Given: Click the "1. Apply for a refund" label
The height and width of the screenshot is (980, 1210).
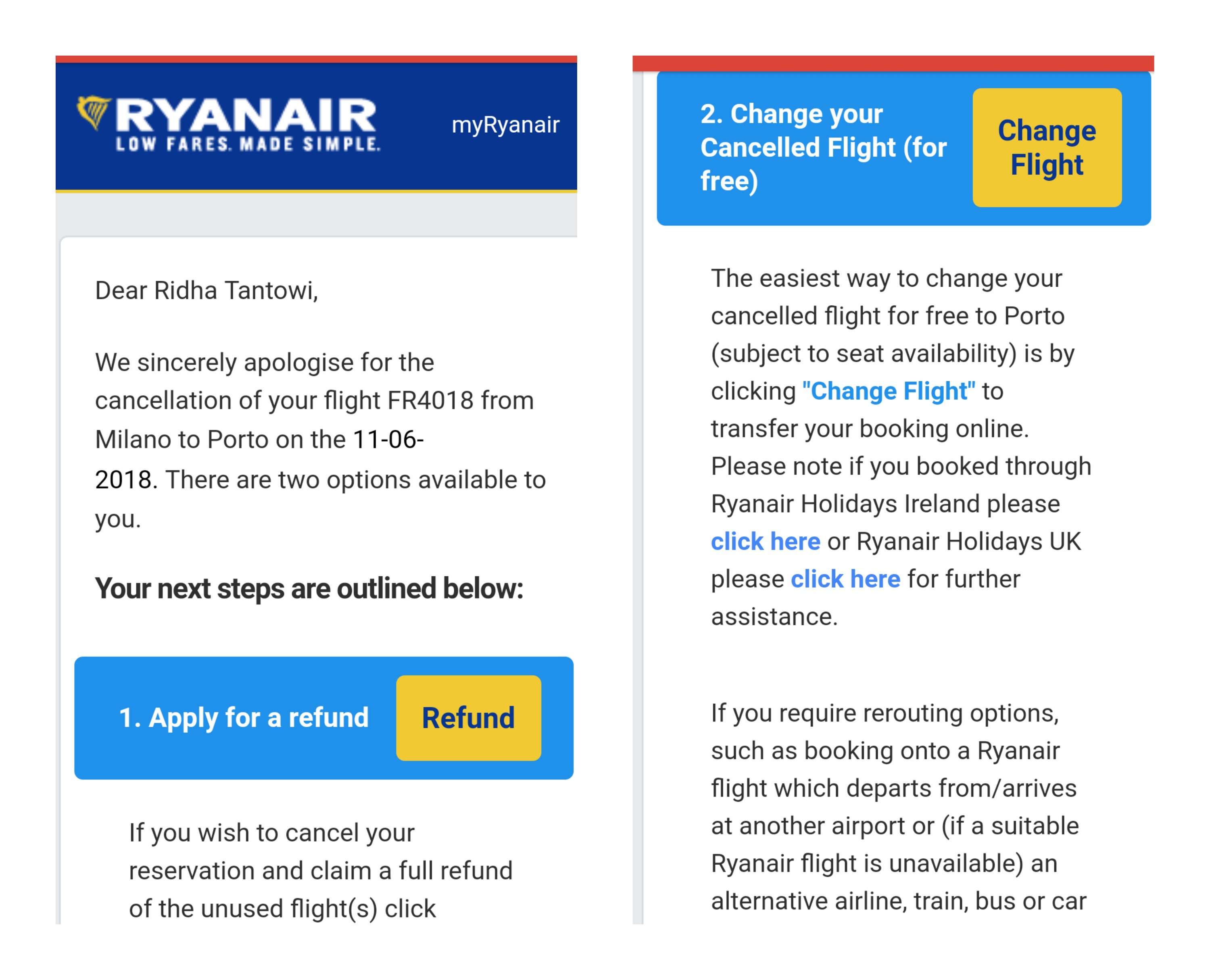Looking at the screenshot, I should (x=243, y=718).
